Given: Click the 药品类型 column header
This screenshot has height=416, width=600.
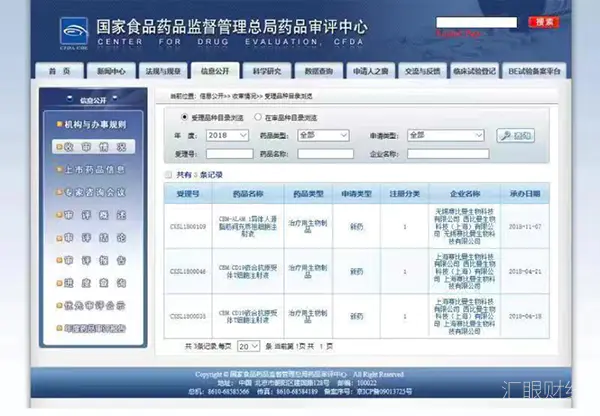Looking at the screenshot, I should pos(308,194).
